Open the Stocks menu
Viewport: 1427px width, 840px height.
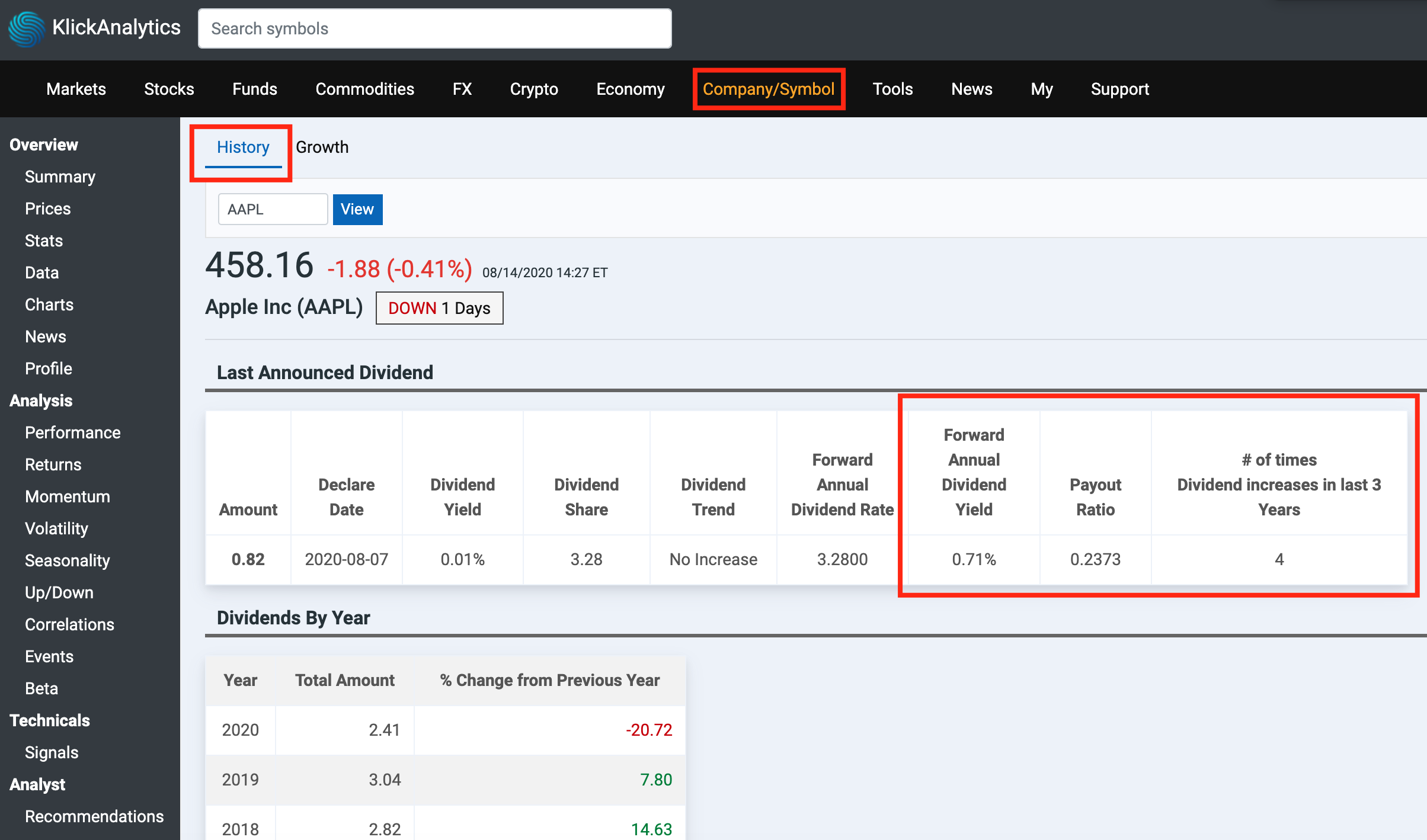pos(169,89)
